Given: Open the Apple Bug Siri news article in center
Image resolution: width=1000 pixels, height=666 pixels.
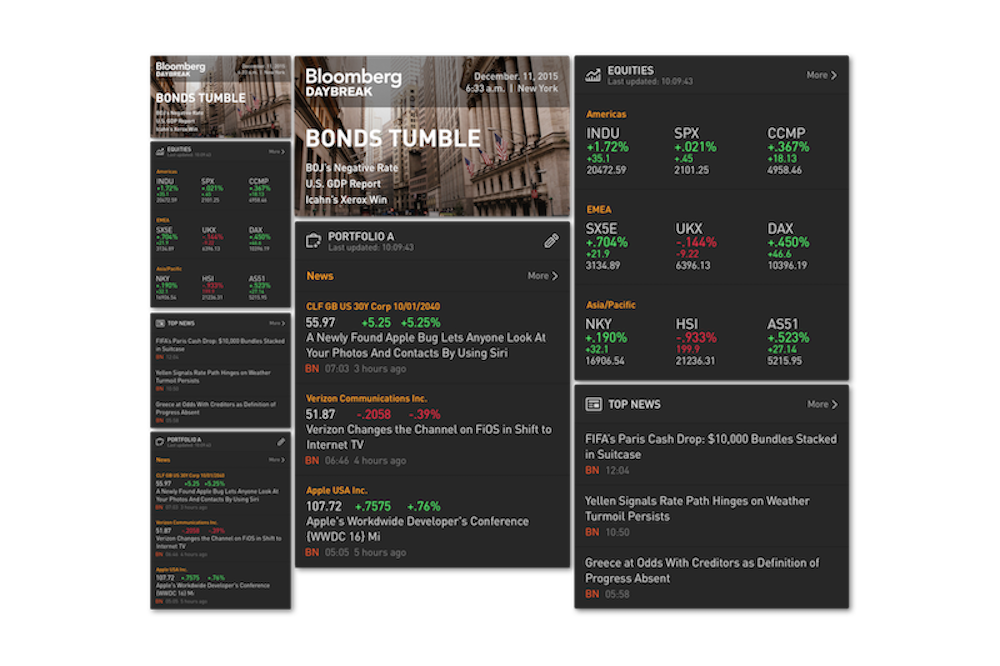Looking at the screenshot, I should point(426,345).
